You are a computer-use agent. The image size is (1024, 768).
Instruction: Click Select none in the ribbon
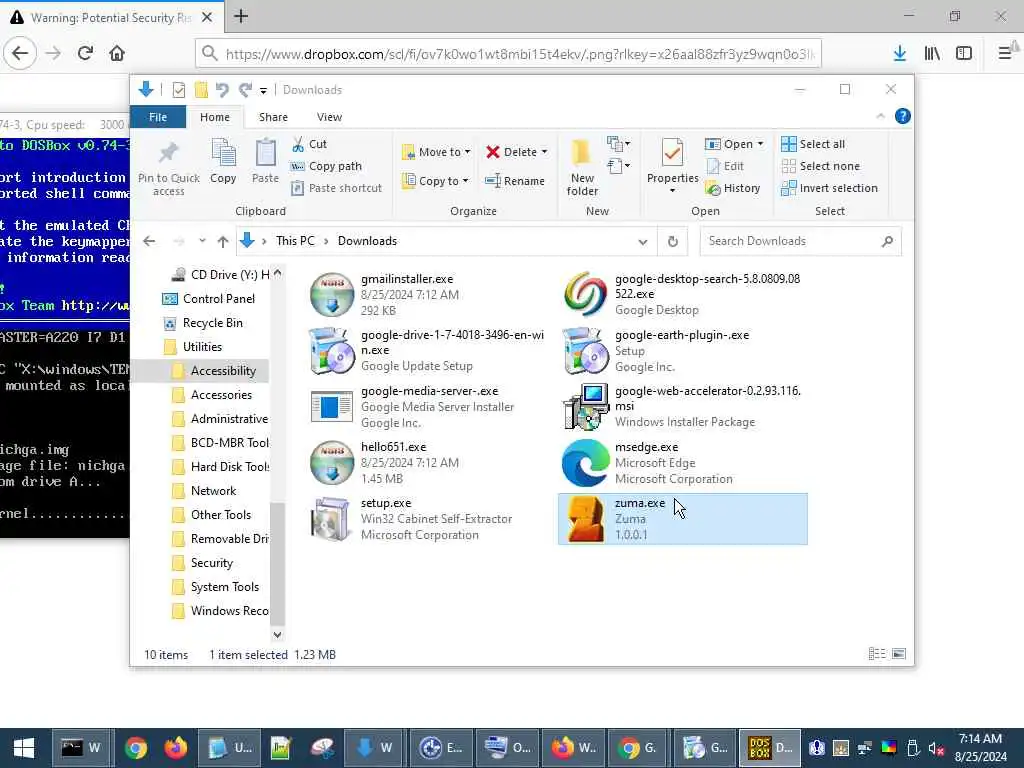[x=820, y=166]
